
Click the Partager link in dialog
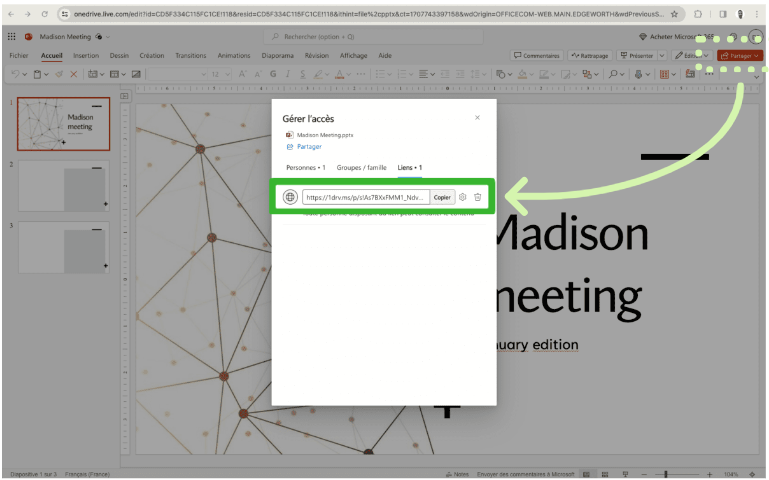tap(304, 146)
